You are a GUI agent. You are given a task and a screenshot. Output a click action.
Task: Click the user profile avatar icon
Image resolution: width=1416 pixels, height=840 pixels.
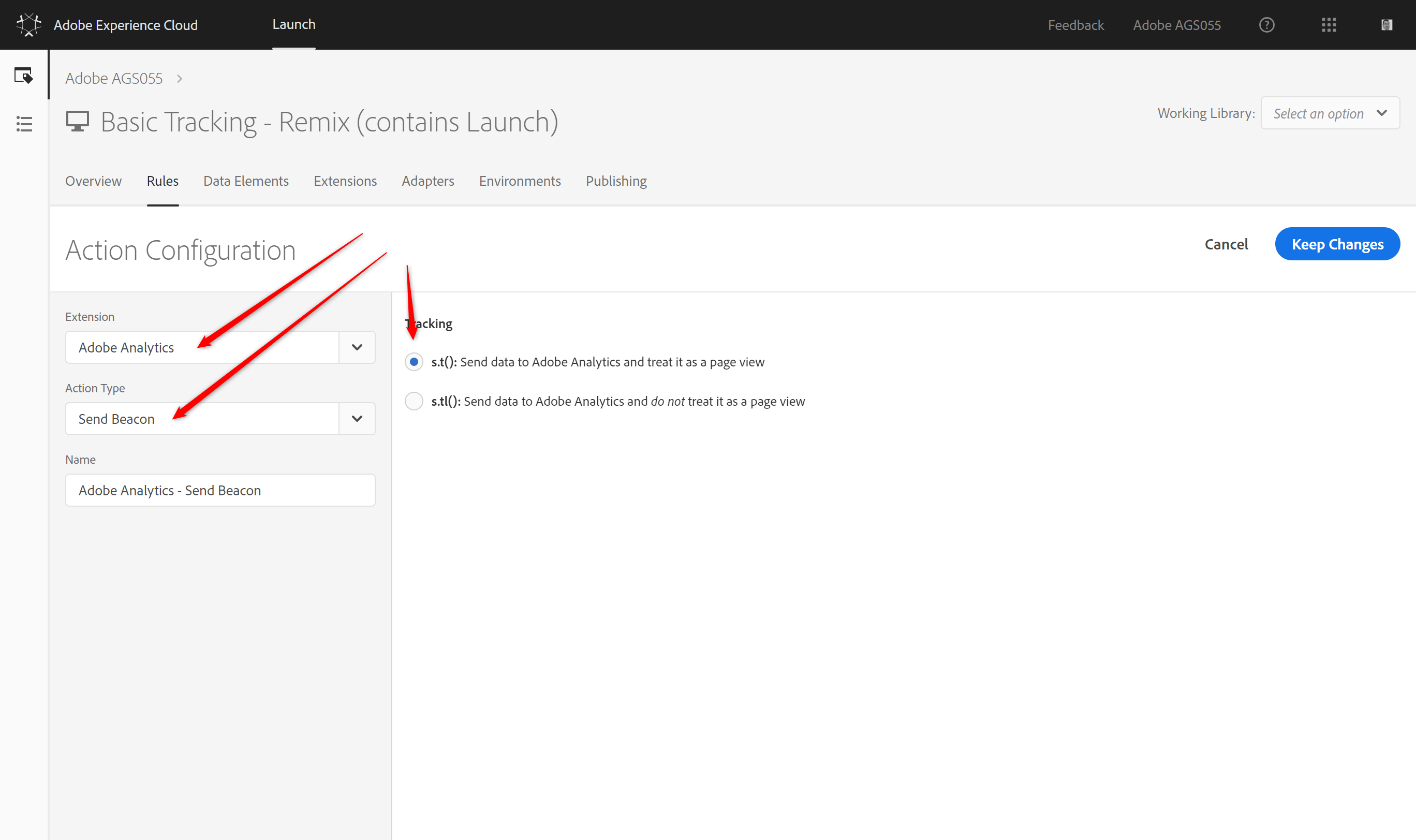click(x=1386, y=25)
